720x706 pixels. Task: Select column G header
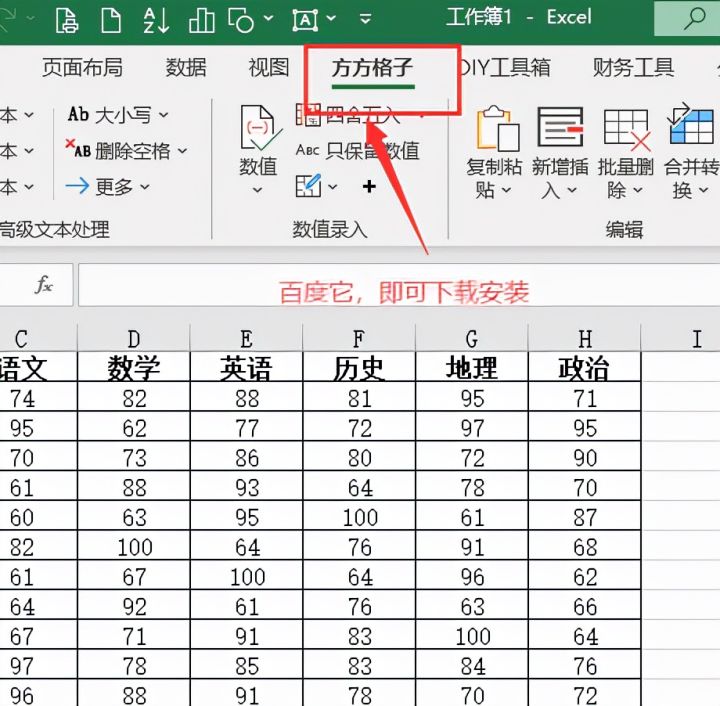tap(472, 339)
